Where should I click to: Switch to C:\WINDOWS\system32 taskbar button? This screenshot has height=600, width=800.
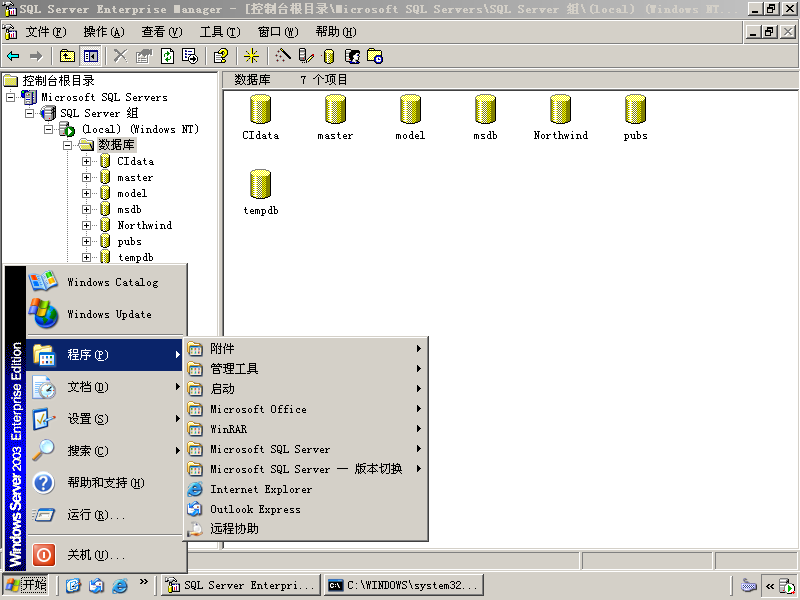[x=404, y=585]
